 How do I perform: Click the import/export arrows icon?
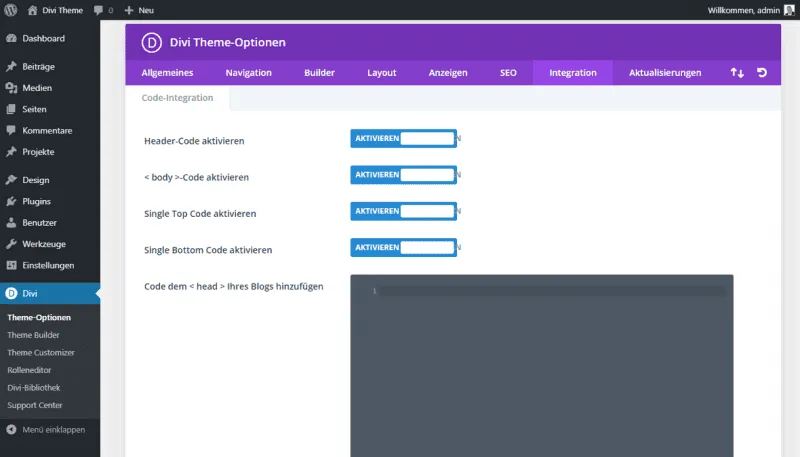(737, 72)
